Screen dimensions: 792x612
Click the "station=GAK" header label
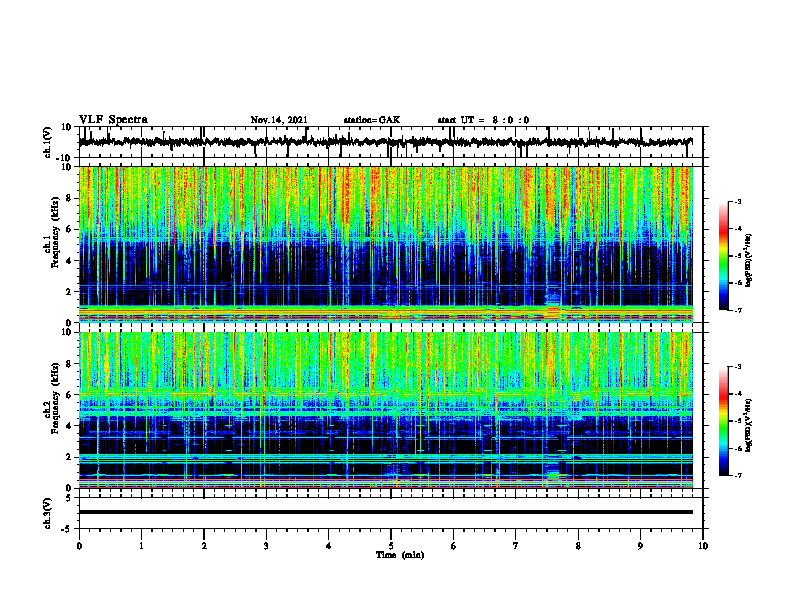(372, 120)
